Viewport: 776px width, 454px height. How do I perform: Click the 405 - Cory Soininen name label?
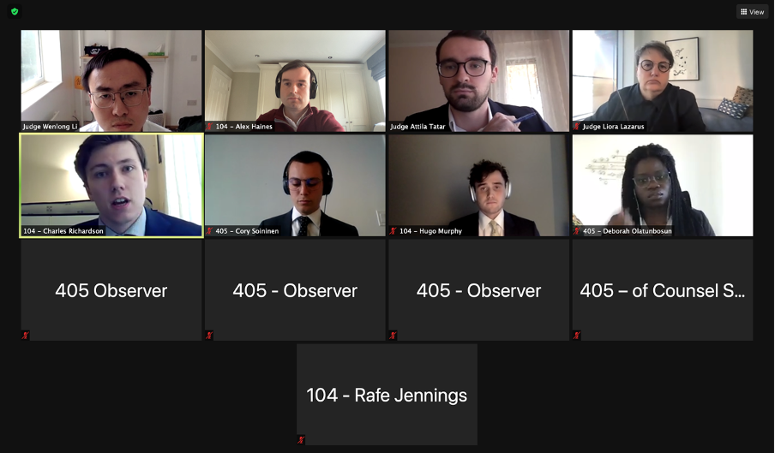pos(247,231)
